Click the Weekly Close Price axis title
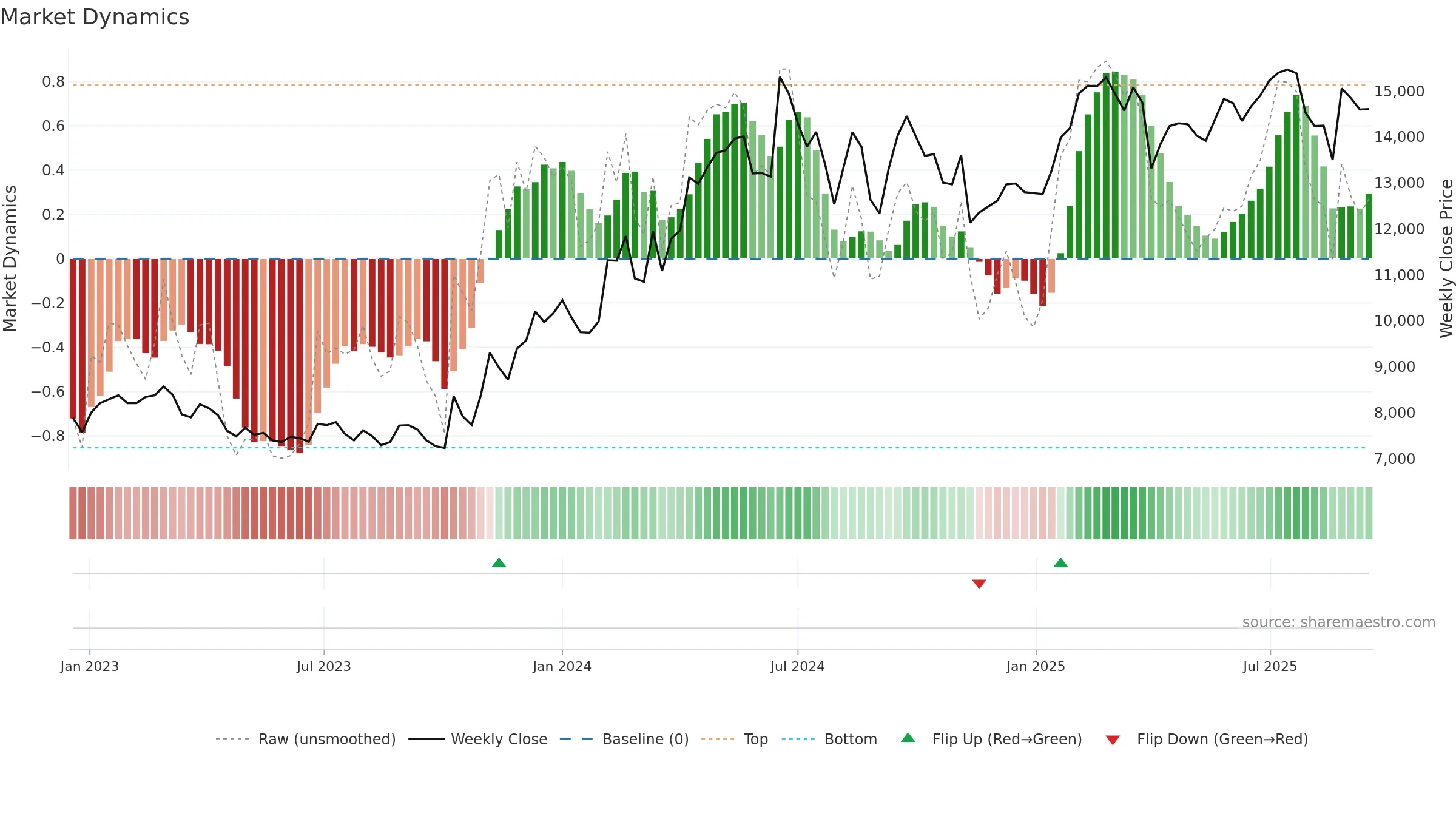The height and width of the screenshot is (819, 1456). (x=1446, y=258)
